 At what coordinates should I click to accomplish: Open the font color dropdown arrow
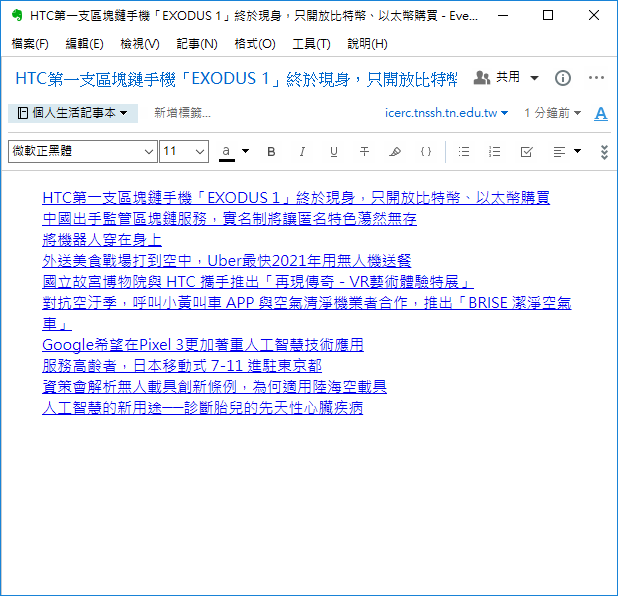click(245, 151)
